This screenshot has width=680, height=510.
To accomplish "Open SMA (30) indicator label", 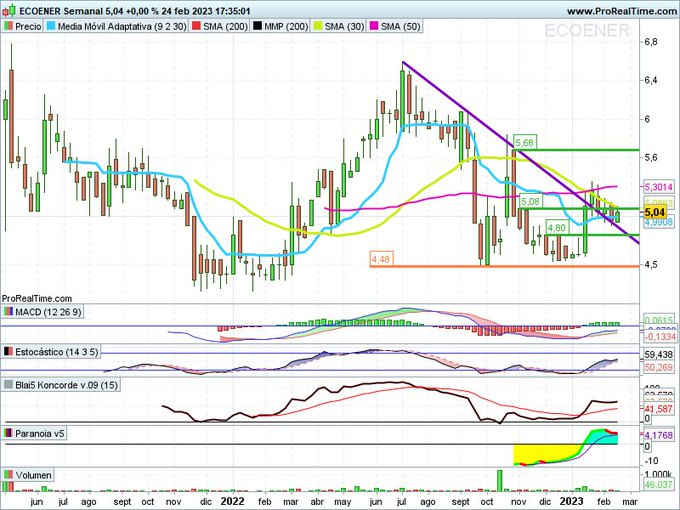I will point(344,26).
